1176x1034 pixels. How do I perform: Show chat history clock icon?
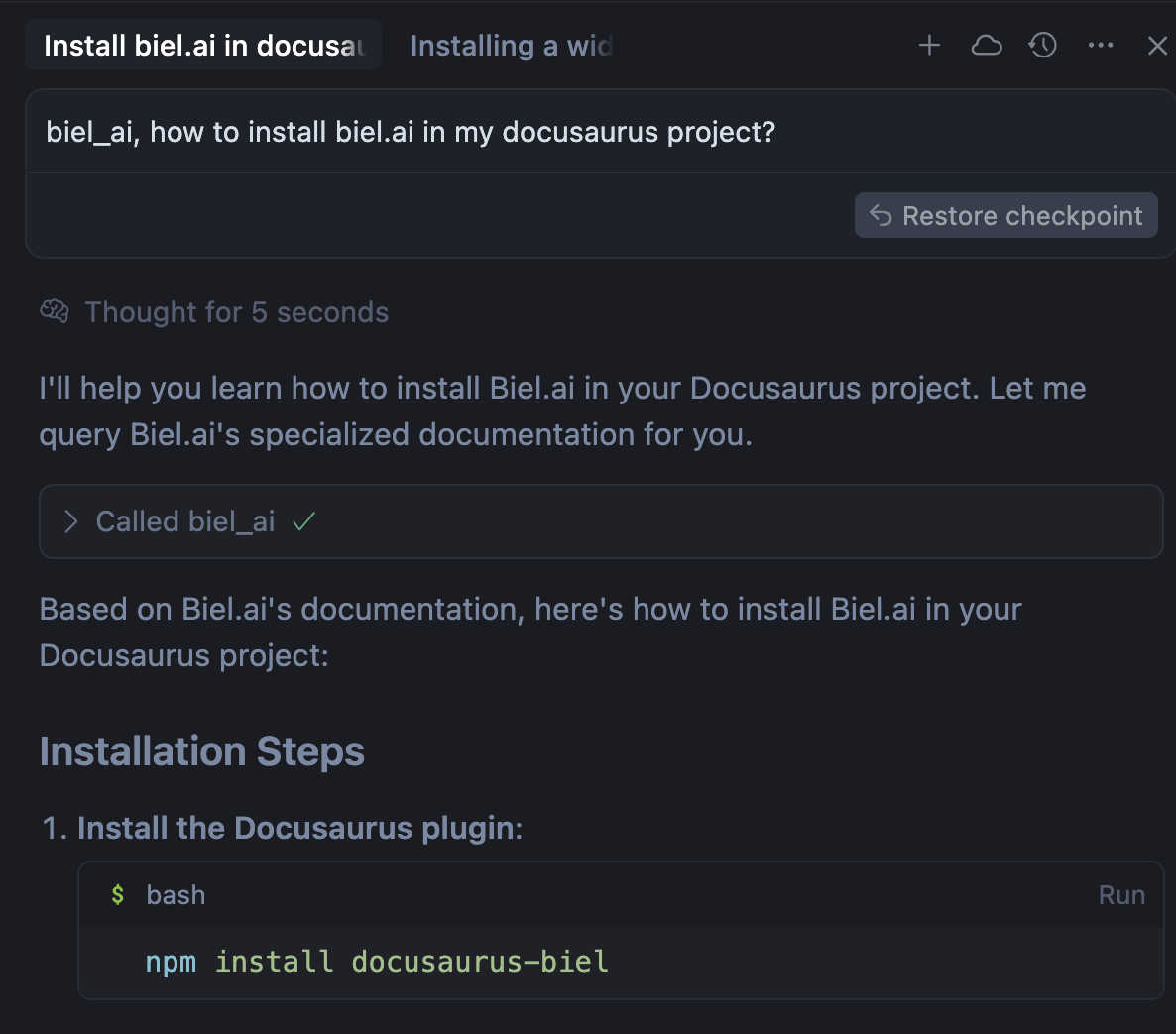click(x=1042, y=46)
